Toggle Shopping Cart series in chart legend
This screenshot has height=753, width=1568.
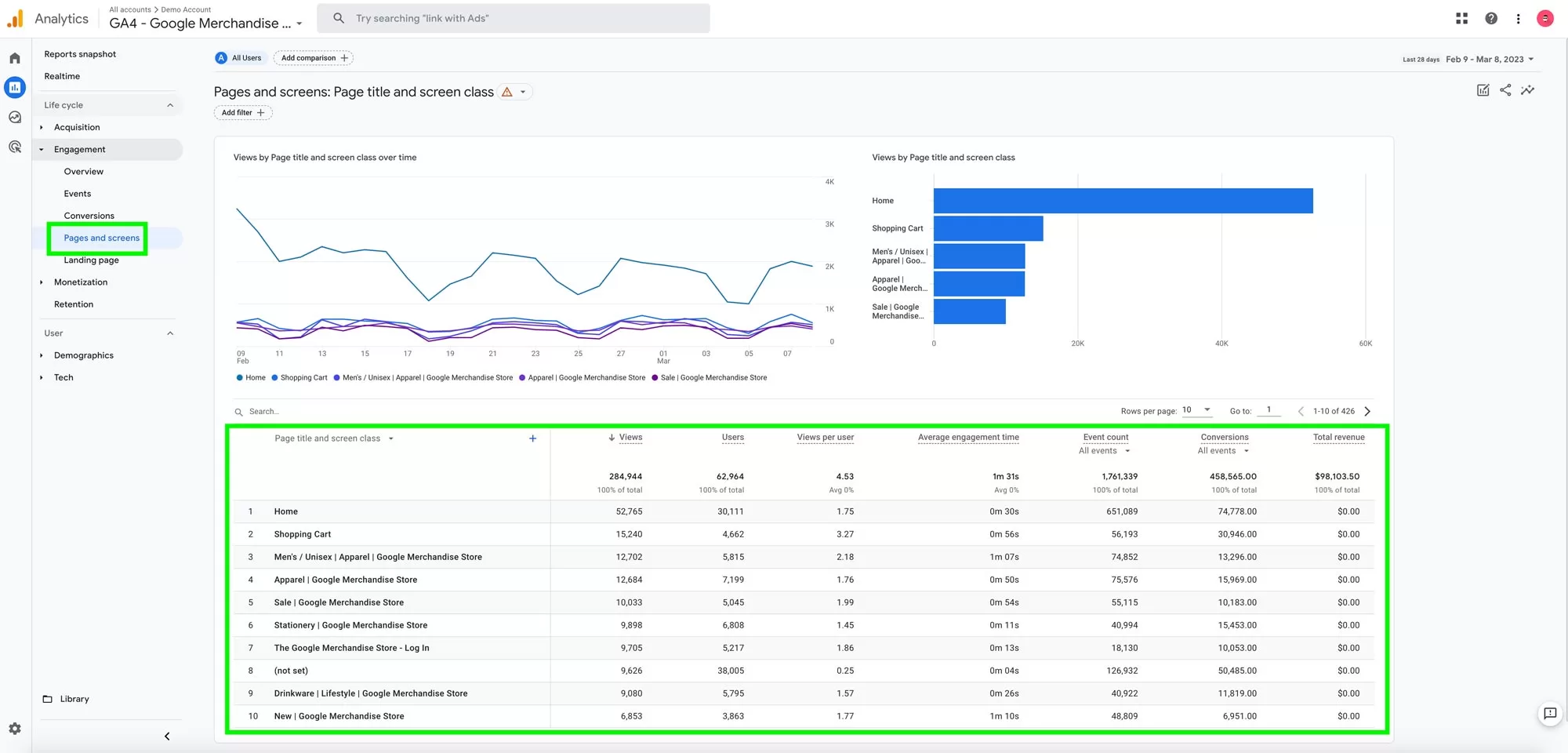coord(299,377)
